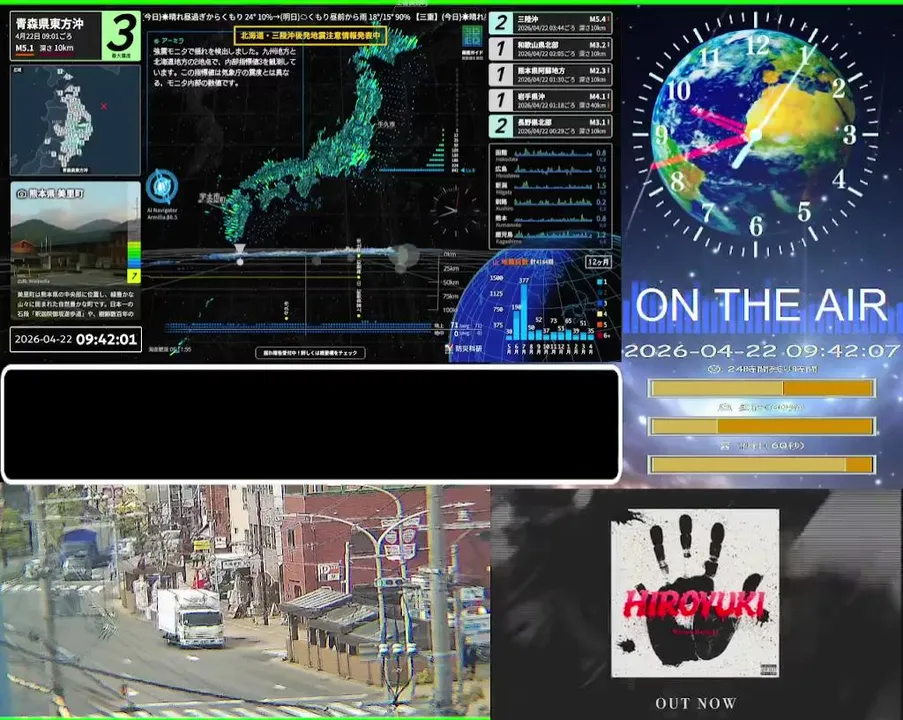Click the white triangle depth marker under Kyushu
Image resolution: width=903 pixels, height=720 pixels.
click(240, 248)
